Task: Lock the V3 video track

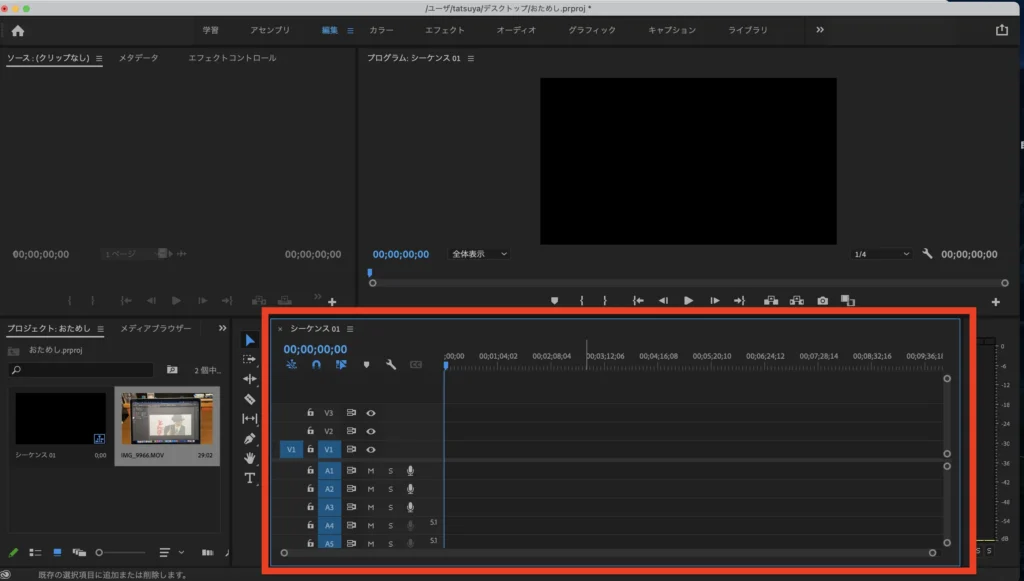Action: click(x=310, y=412)
